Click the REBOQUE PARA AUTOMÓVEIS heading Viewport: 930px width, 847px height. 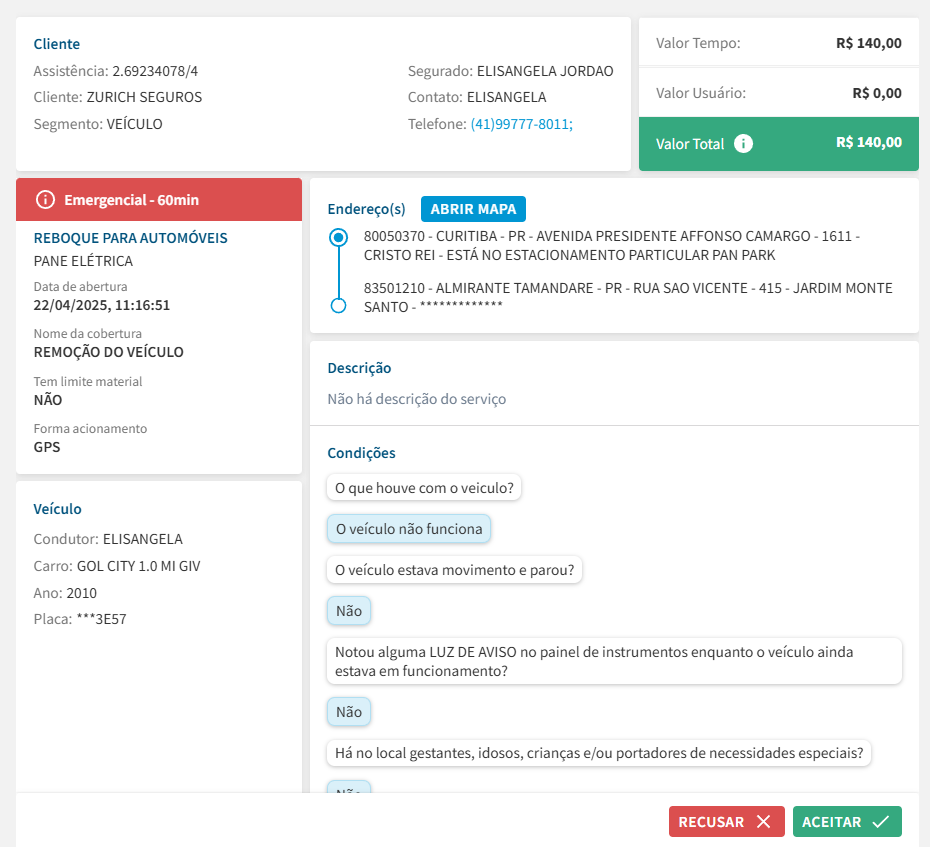[131, 238]
